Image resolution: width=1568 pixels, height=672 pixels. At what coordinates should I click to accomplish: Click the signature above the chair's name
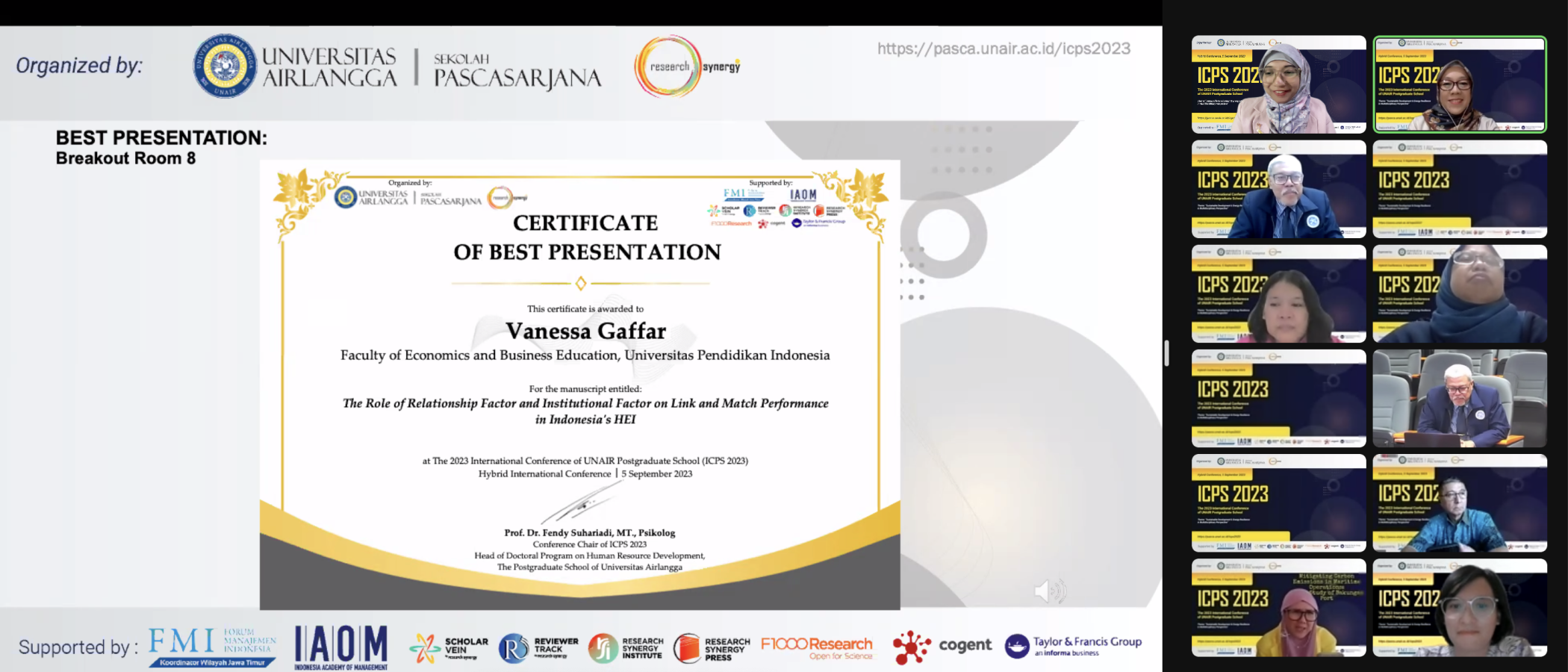coord(581,502)
